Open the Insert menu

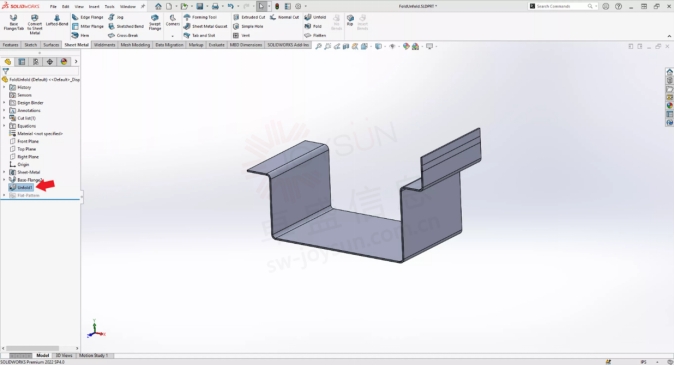point(94,6)
